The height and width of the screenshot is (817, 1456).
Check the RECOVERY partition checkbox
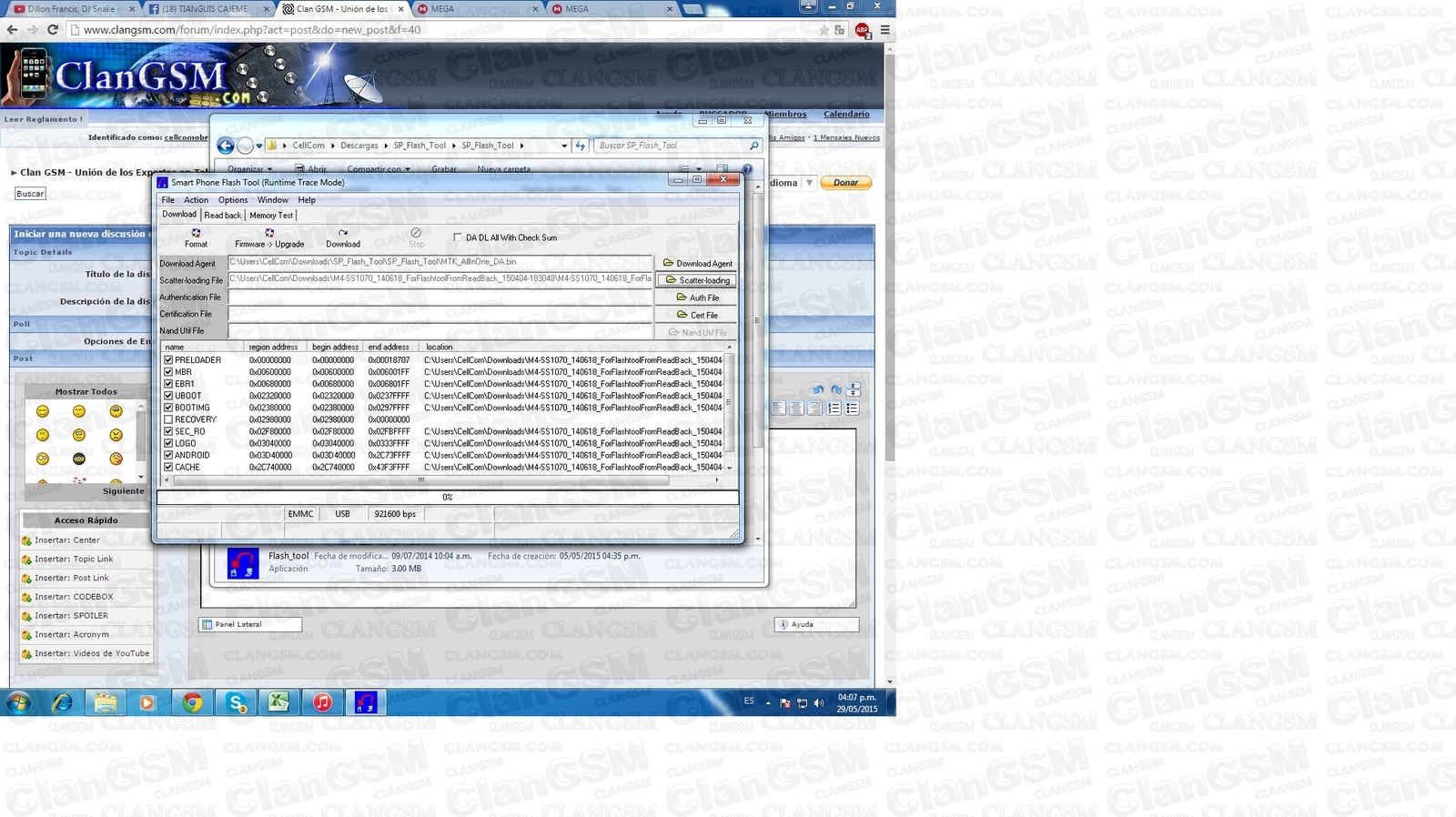[x=168, y=419]
